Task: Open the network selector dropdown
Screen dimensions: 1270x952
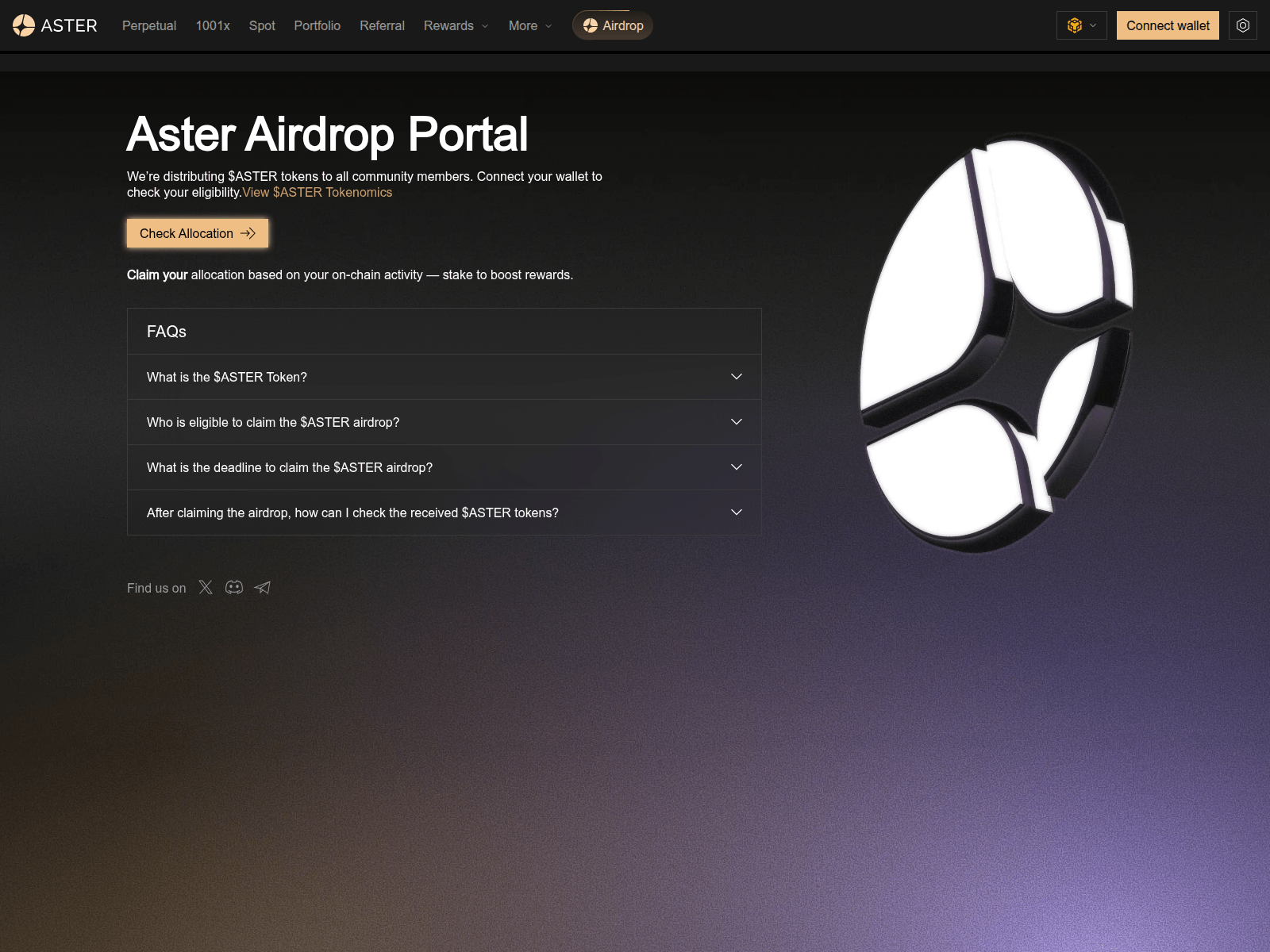Action: [x=1081, y=25]
